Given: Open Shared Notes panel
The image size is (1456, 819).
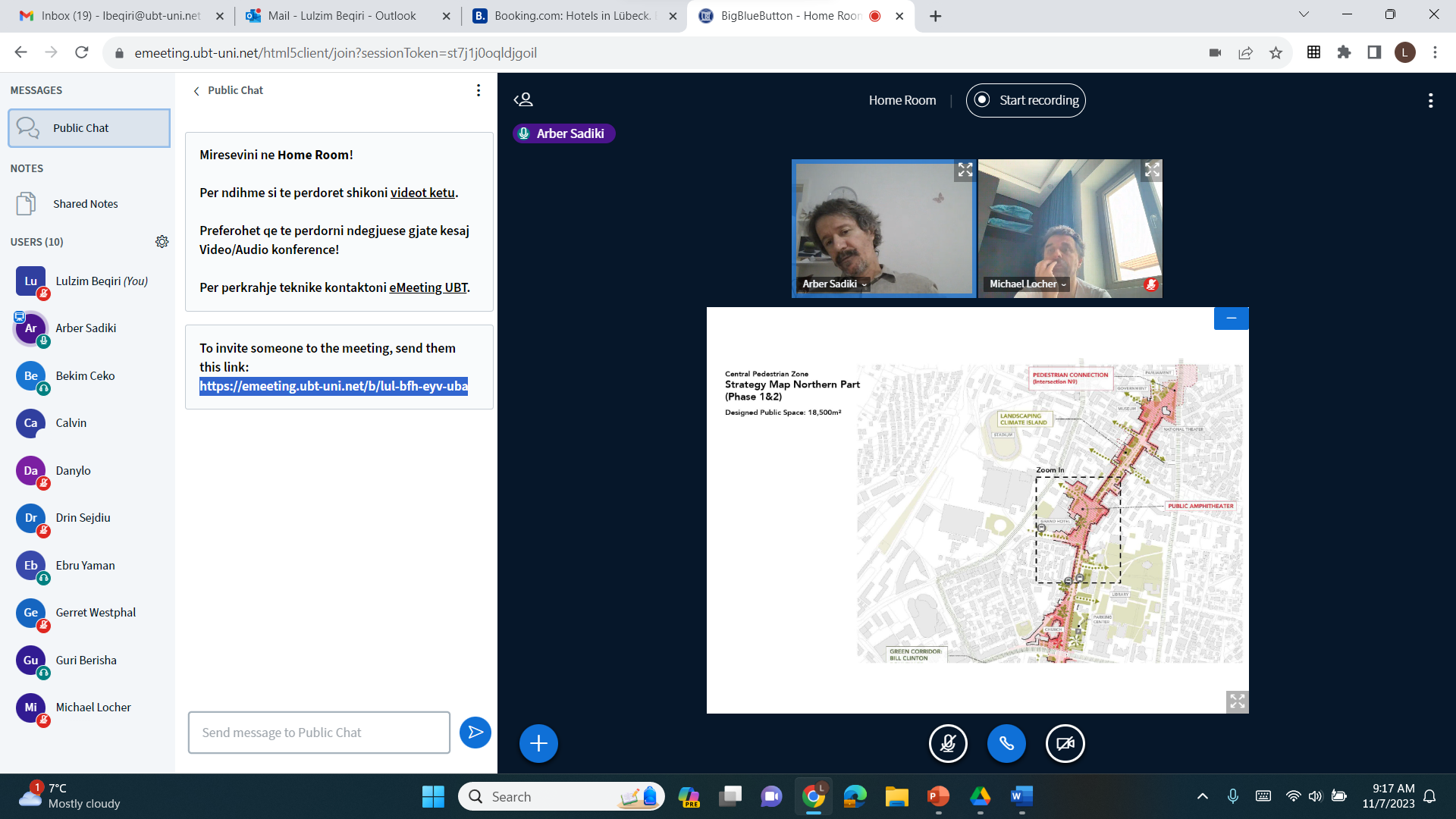Looking at the screenshot, I should [85, 204].
